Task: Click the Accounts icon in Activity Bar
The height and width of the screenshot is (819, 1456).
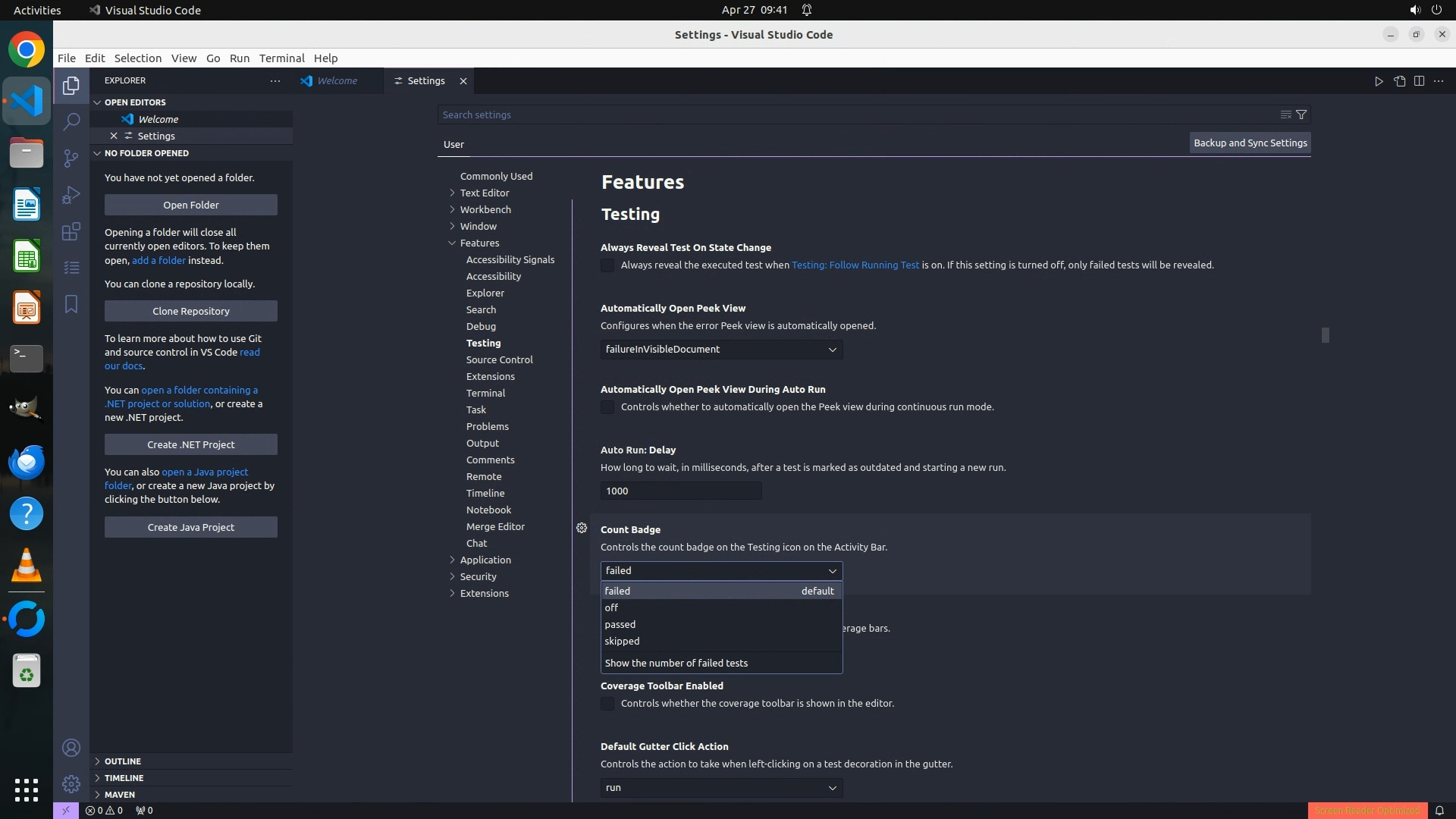Action: (x=71, y=748)
